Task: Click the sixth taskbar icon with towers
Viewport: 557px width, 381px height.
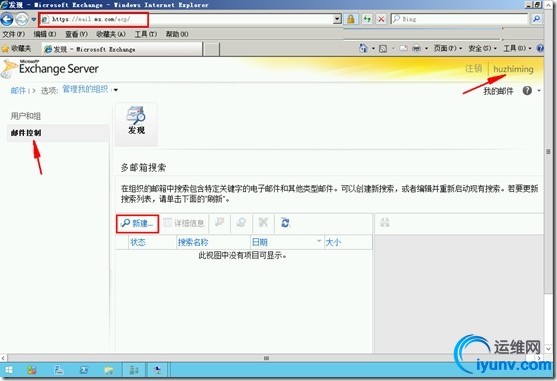Action: pos(134,370)
